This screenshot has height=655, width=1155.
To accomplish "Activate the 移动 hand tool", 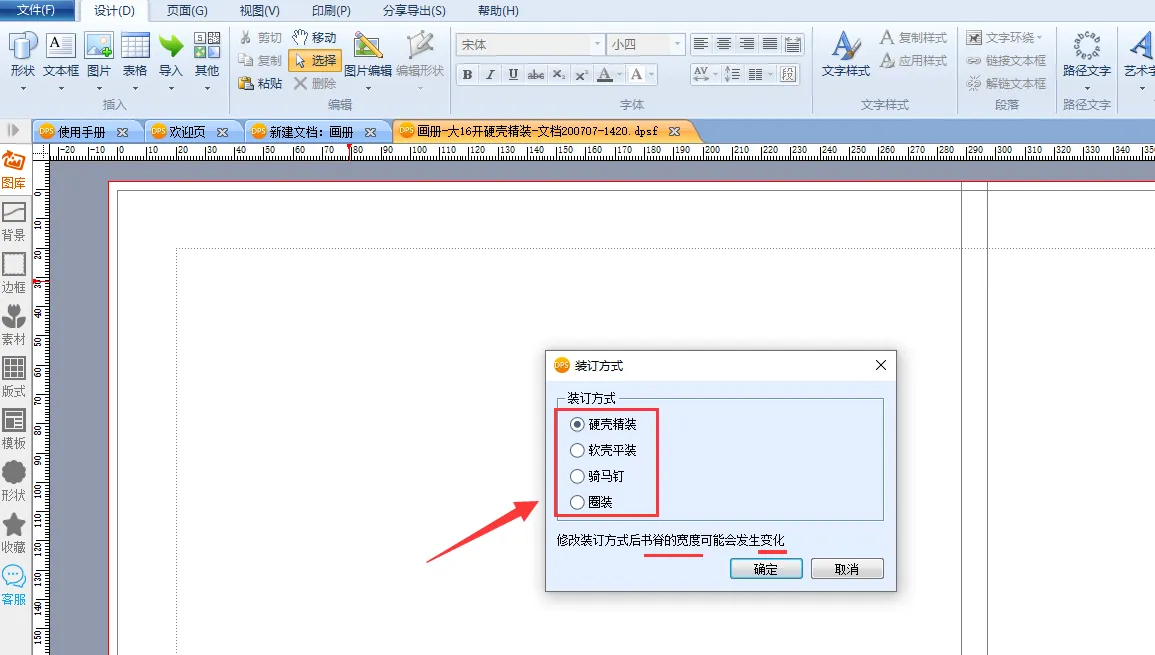I will click(x=315, y=38).
